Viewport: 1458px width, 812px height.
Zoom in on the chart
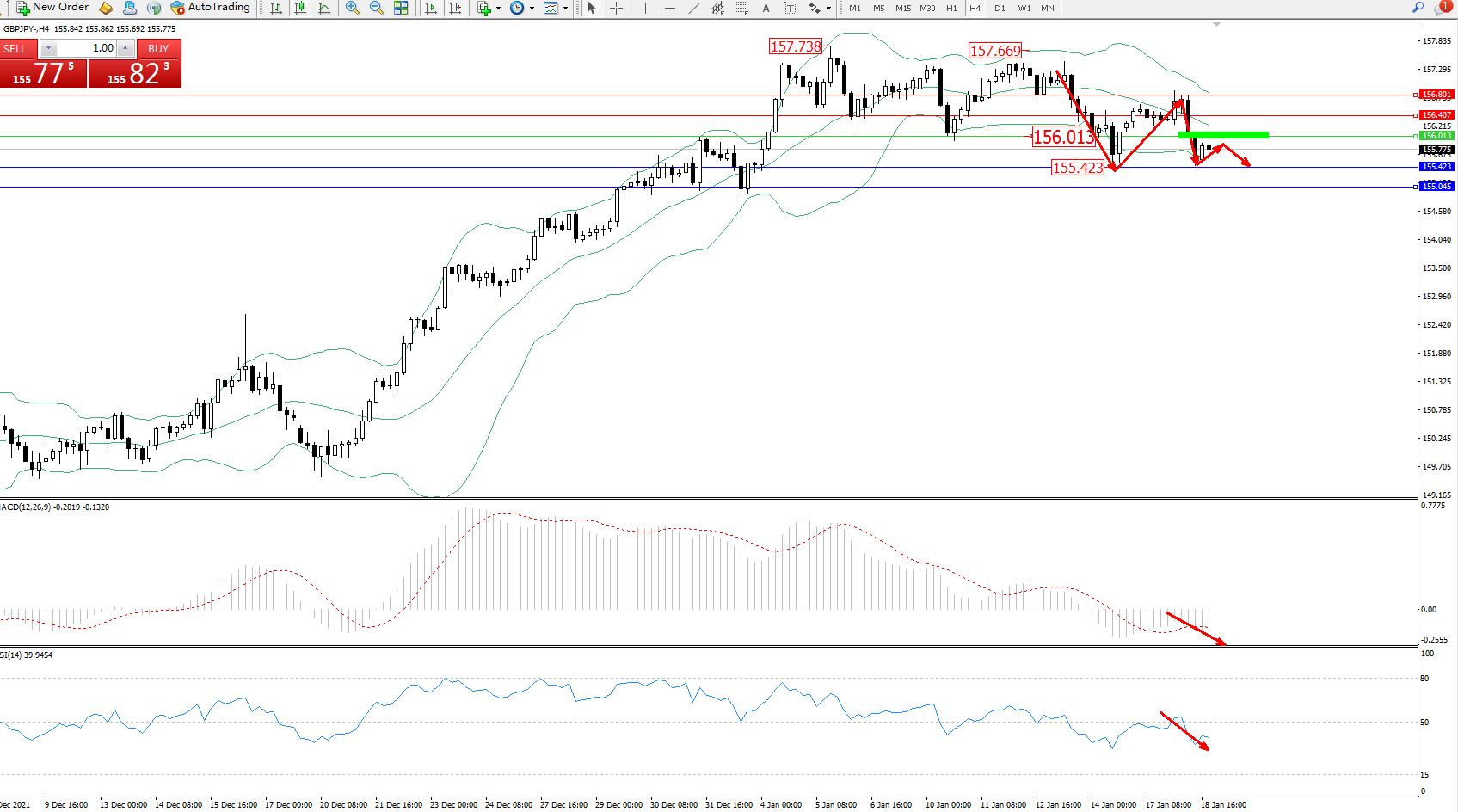click(x=353, y=8)
